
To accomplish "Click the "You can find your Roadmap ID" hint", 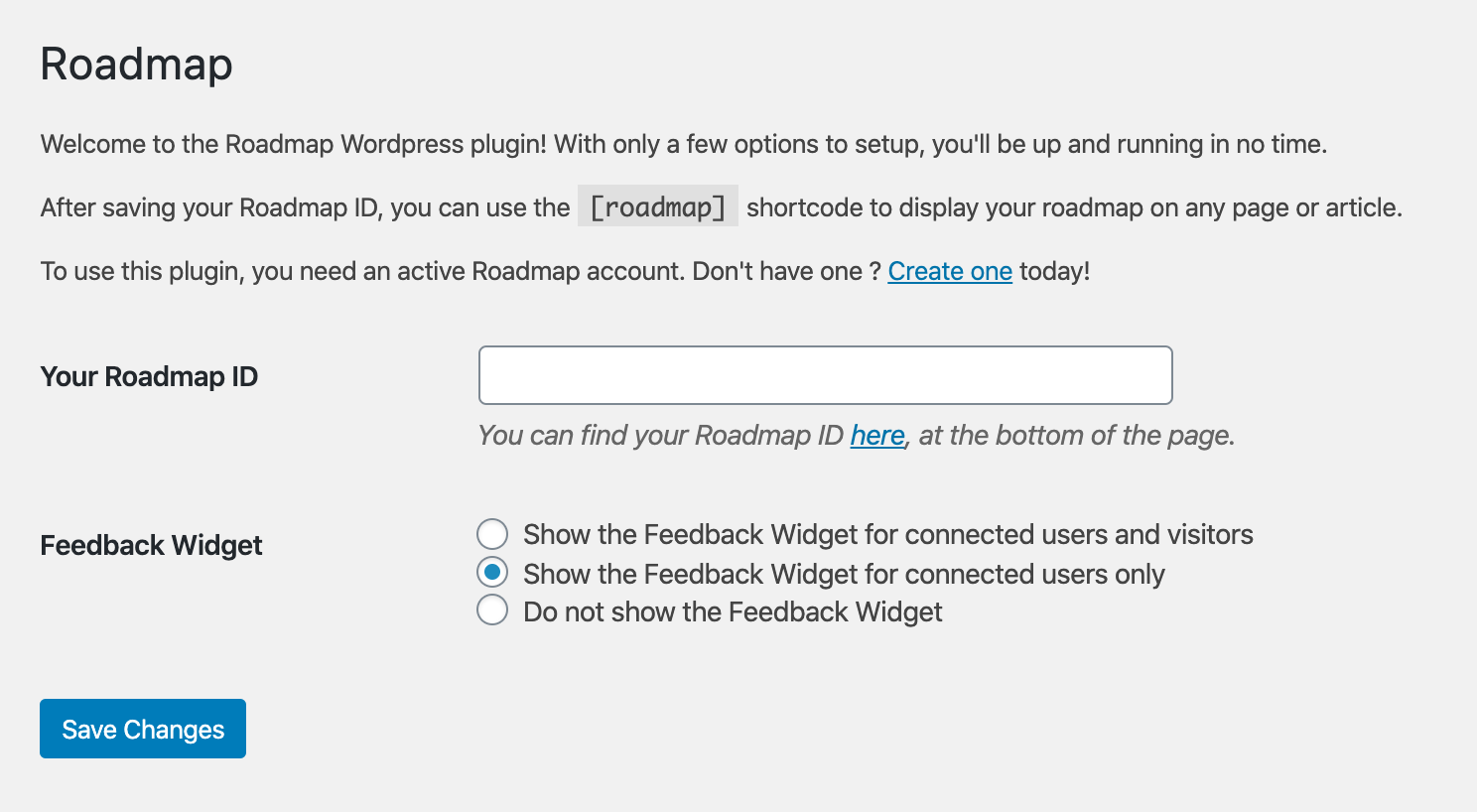I will point(660,436).
